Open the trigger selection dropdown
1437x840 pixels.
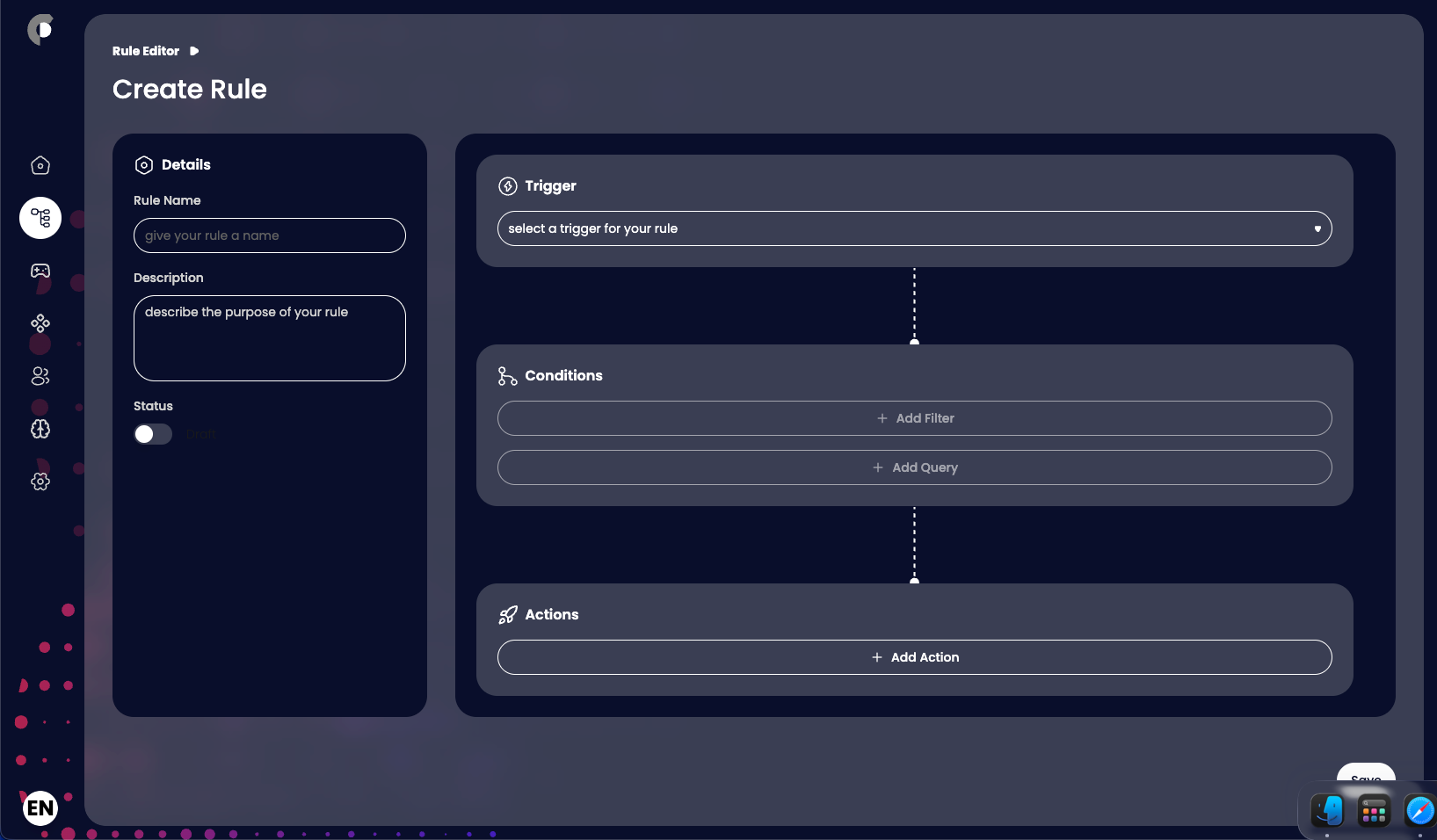(x=914, y=228)
